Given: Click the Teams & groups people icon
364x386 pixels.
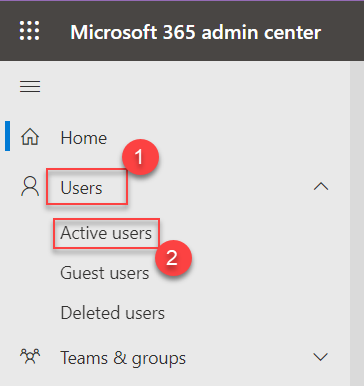Looking at the screenshot, I should 30,357.
